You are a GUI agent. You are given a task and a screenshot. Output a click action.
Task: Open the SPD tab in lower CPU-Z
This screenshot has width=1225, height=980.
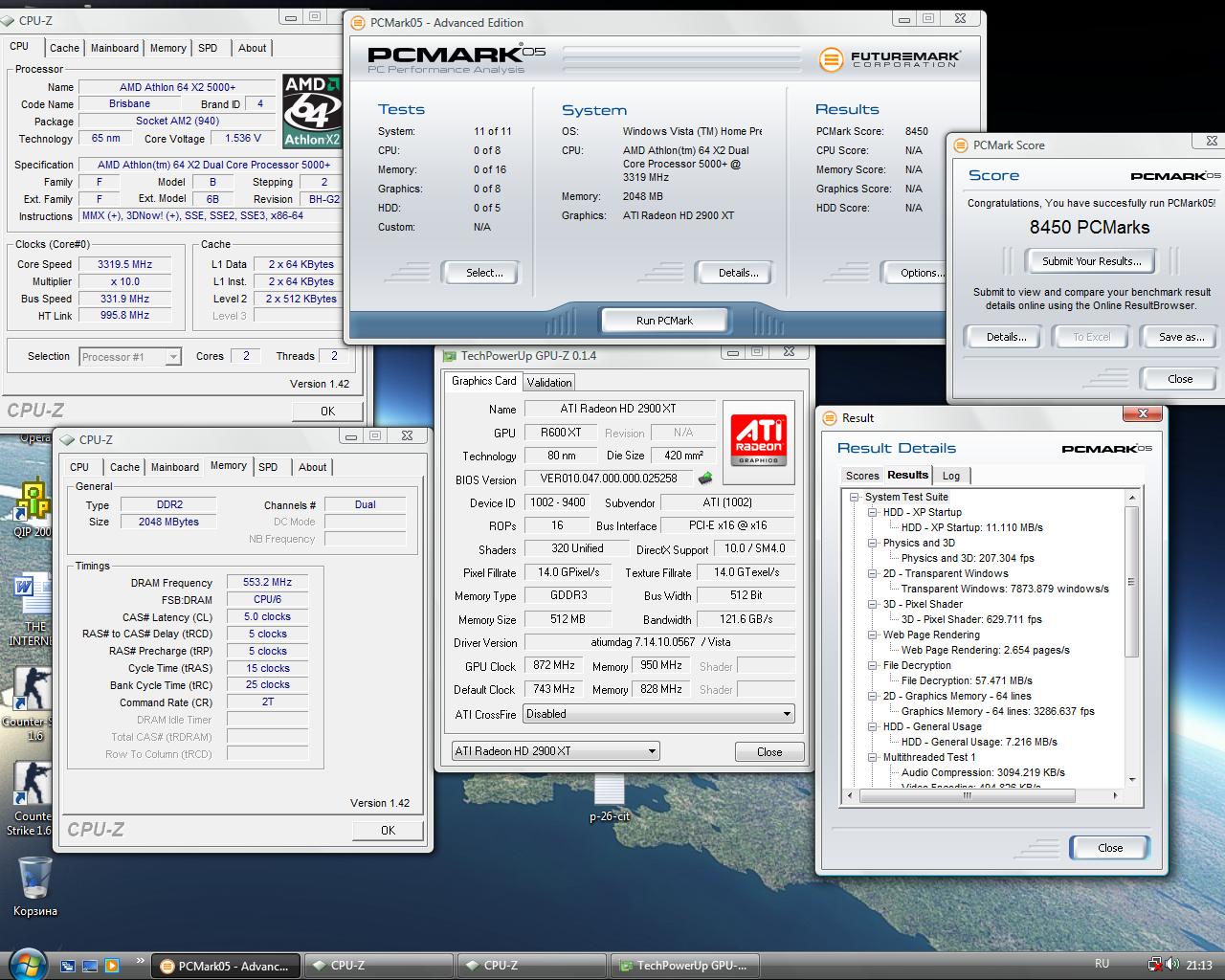tap(268, 467)
